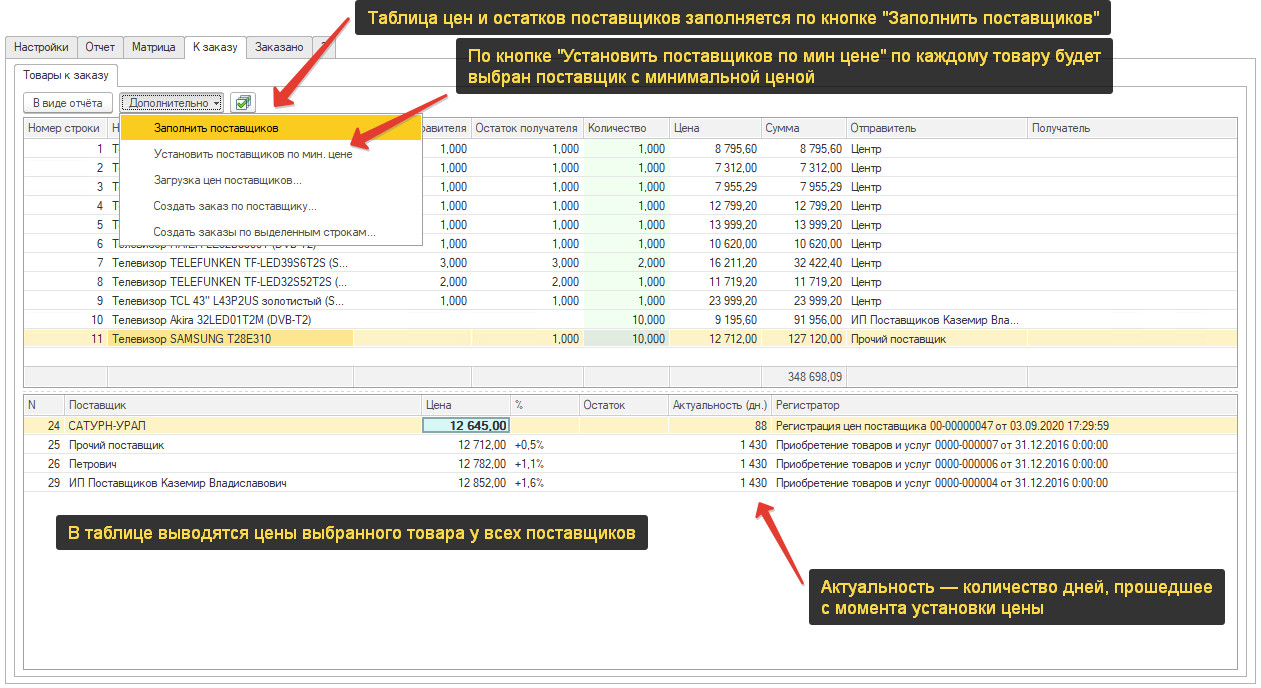Select row Телевизор SAMSUNG T28E310
1261x688 pixels.
click(x=191, y=339)
